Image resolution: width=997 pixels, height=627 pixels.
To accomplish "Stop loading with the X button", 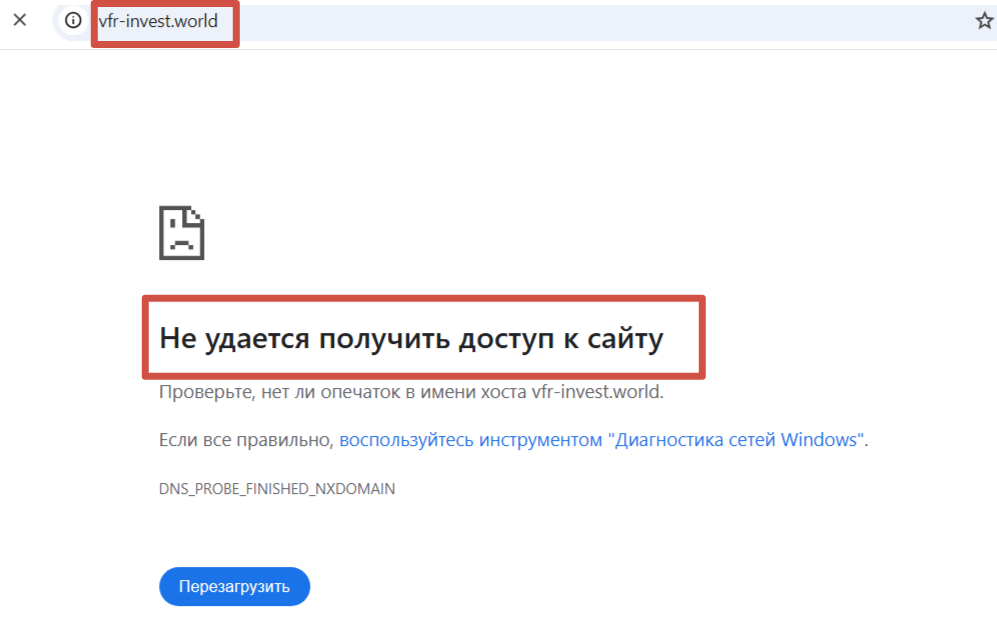I will (x=20, y=20).
